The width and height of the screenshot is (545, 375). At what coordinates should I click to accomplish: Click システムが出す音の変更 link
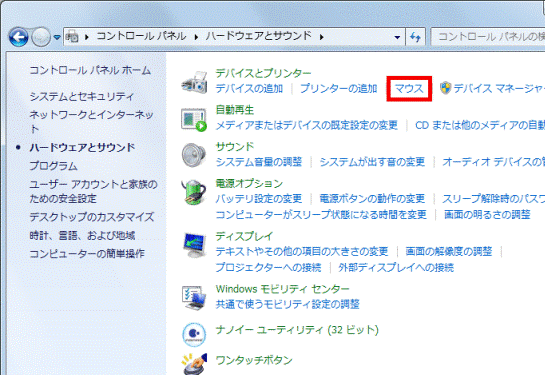(372, 162)
